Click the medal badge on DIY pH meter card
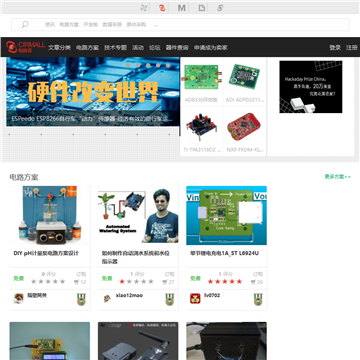The image size is (360, 360). tap(81, 299)
